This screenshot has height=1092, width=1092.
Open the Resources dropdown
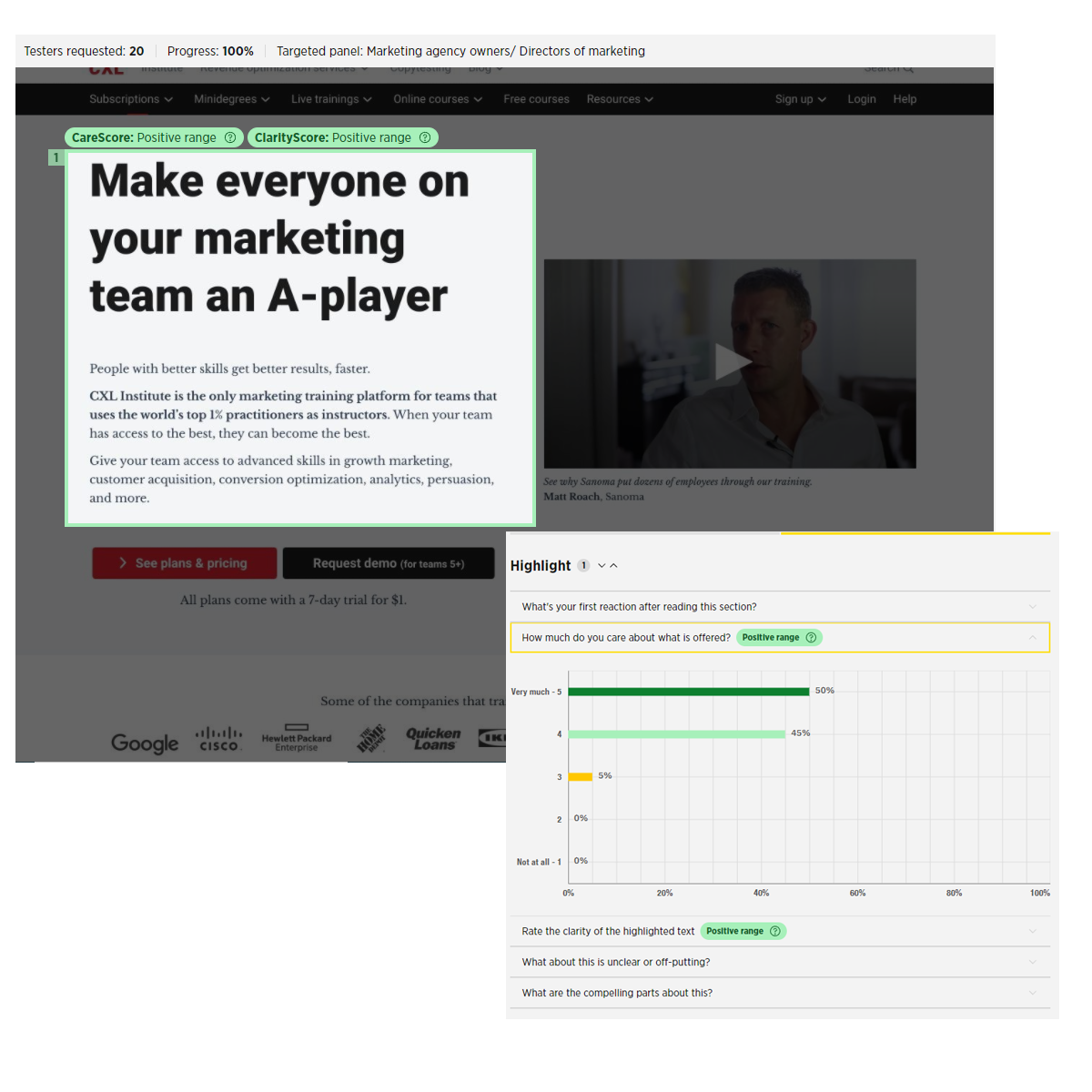point(620,99)
